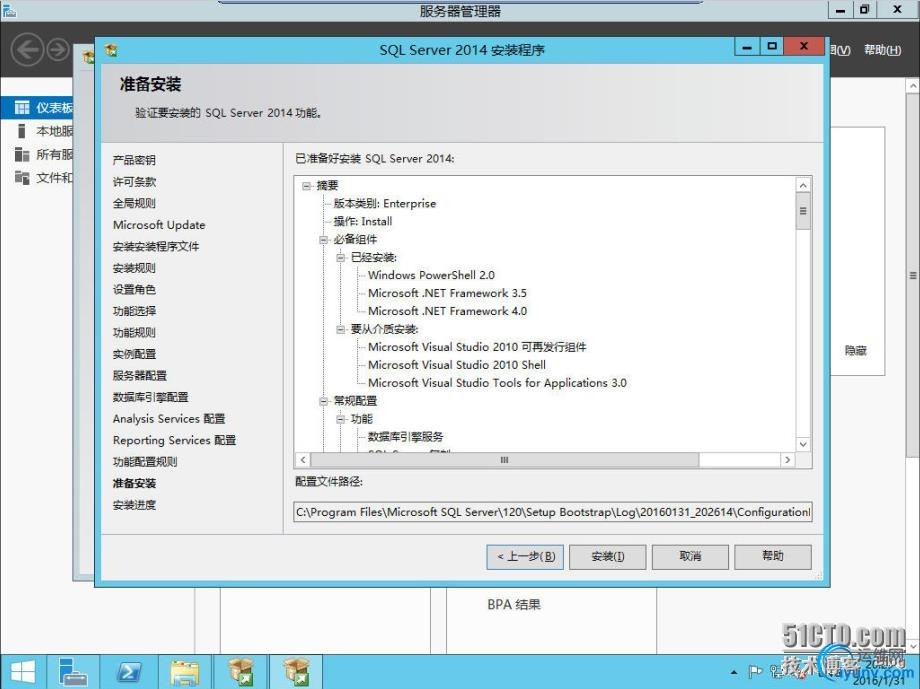Select Windows PowerShell 2.0 tree row

click(431, 275)
